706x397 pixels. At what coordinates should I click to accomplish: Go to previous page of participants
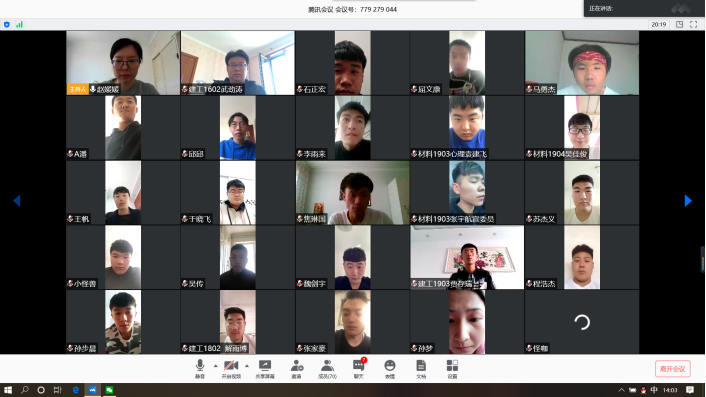17,201
